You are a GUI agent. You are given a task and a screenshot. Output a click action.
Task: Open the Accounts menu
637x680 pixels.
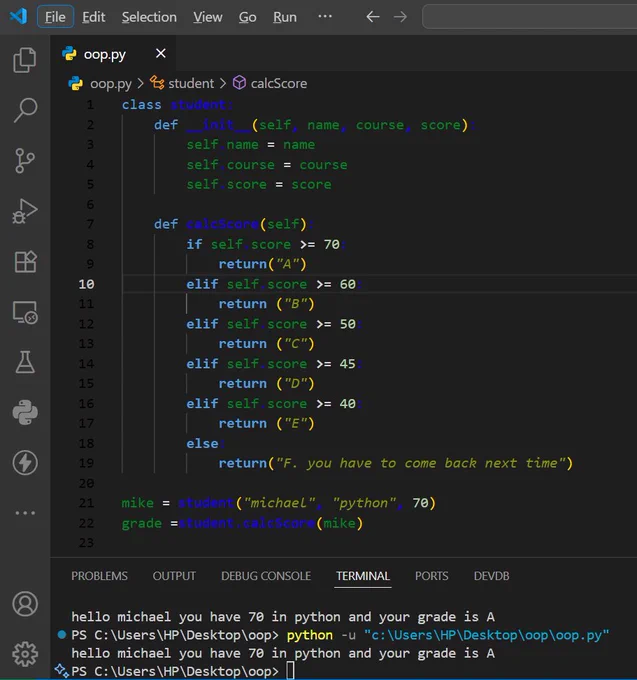tap(25, 604)
